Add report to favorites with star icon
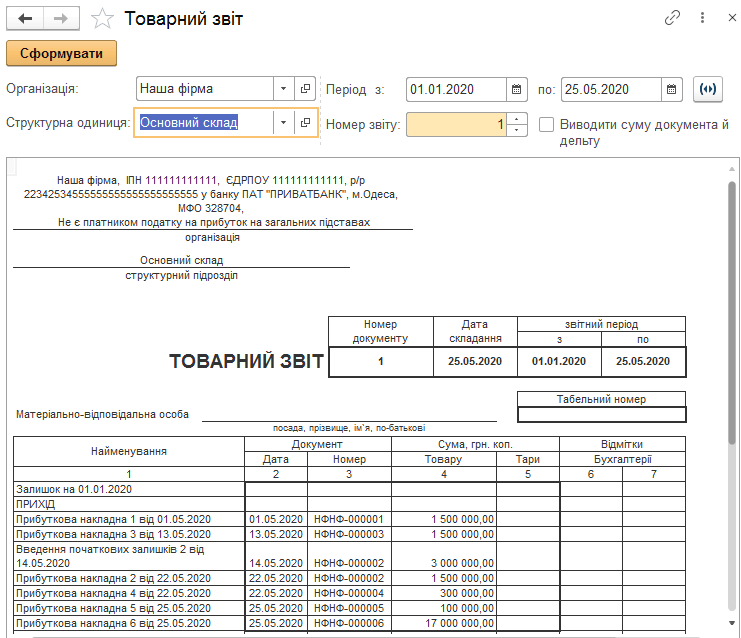The image size is (741, 638). 102,18
